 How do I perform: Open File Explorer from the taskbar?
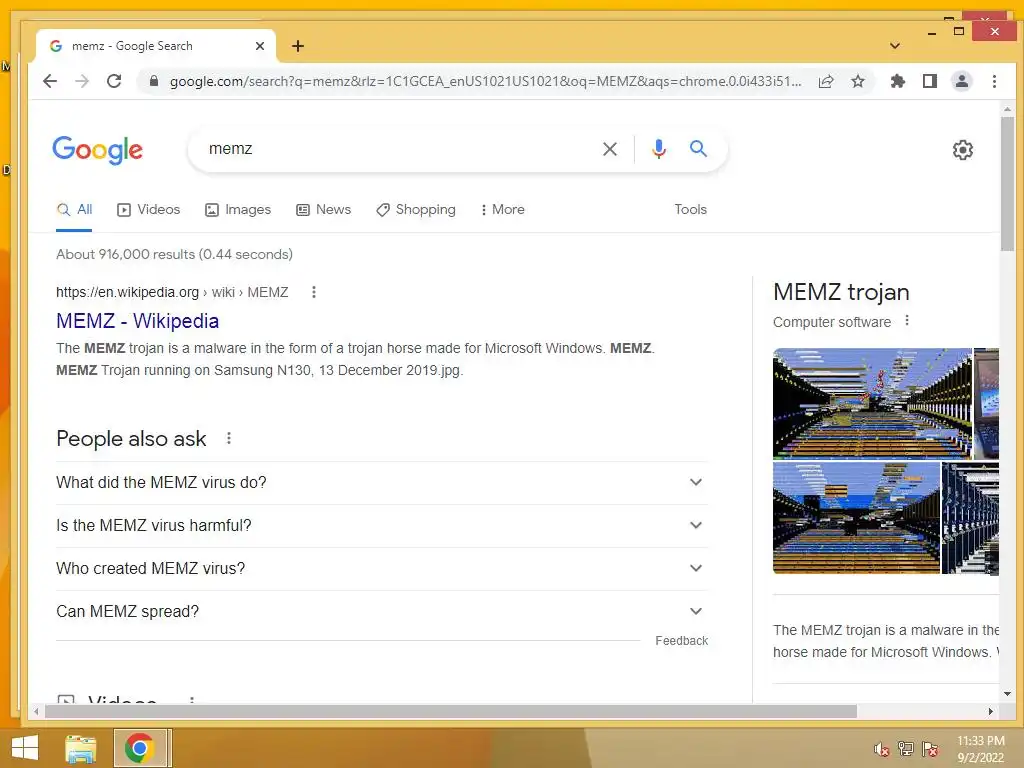pos(81,748)
